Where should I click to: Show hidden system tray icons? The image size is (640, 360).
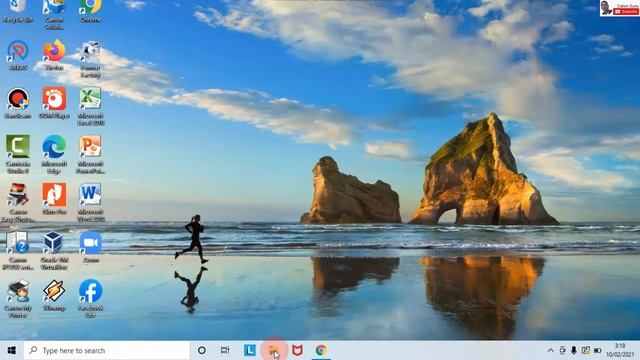[551, 350]
